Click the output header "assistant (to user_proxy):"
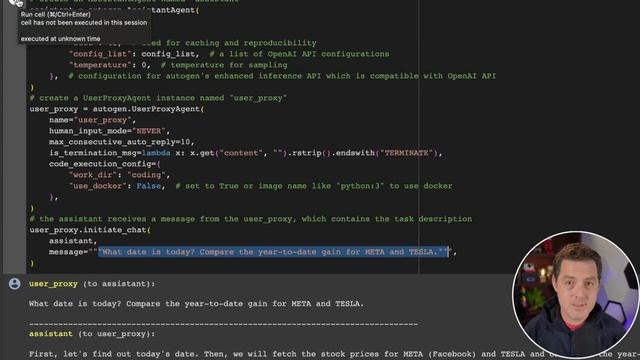 point(92,334)
